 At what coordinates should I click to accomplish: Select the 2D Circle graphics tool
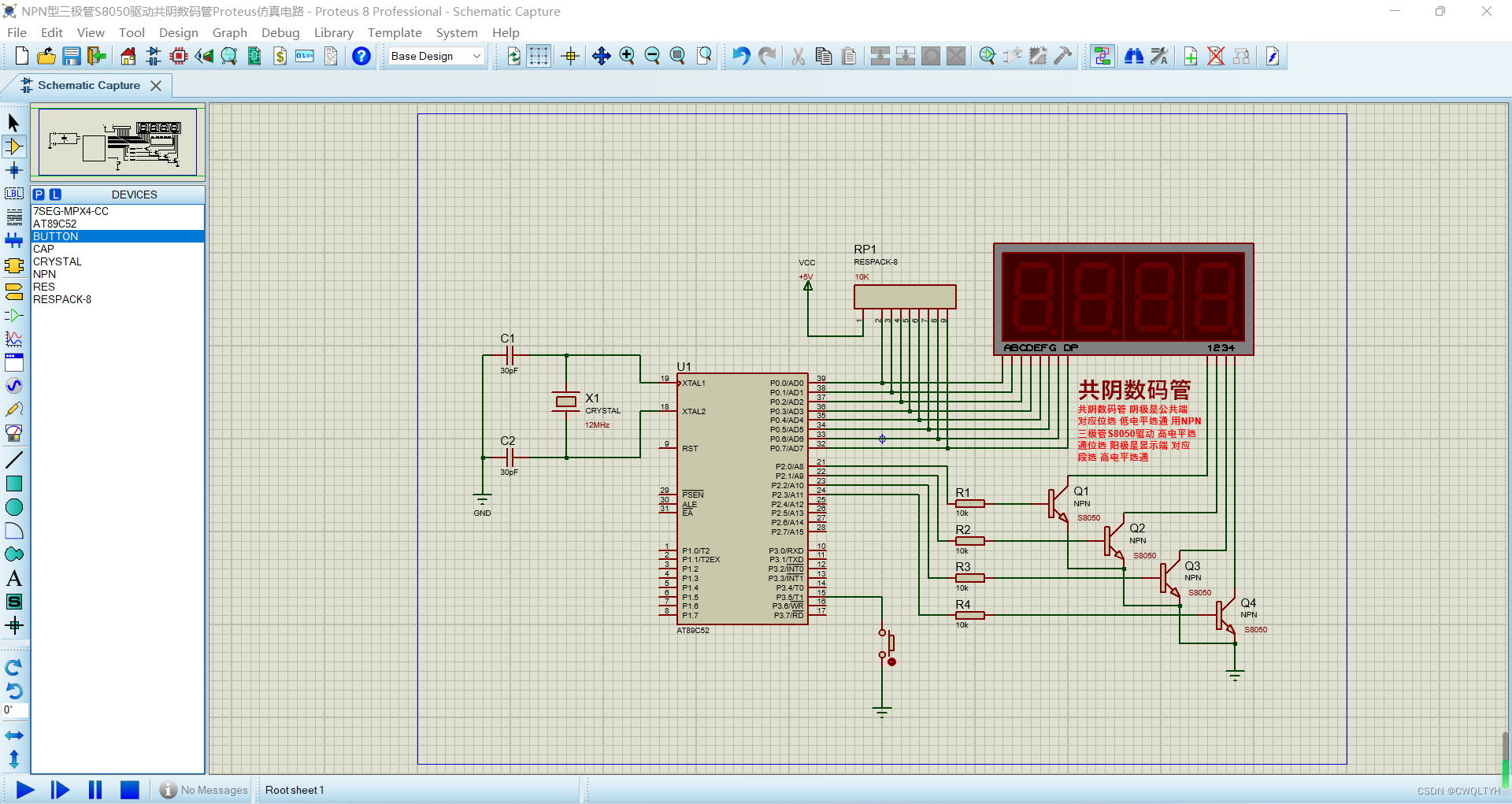pyautogui.click(x=14, y=507)
